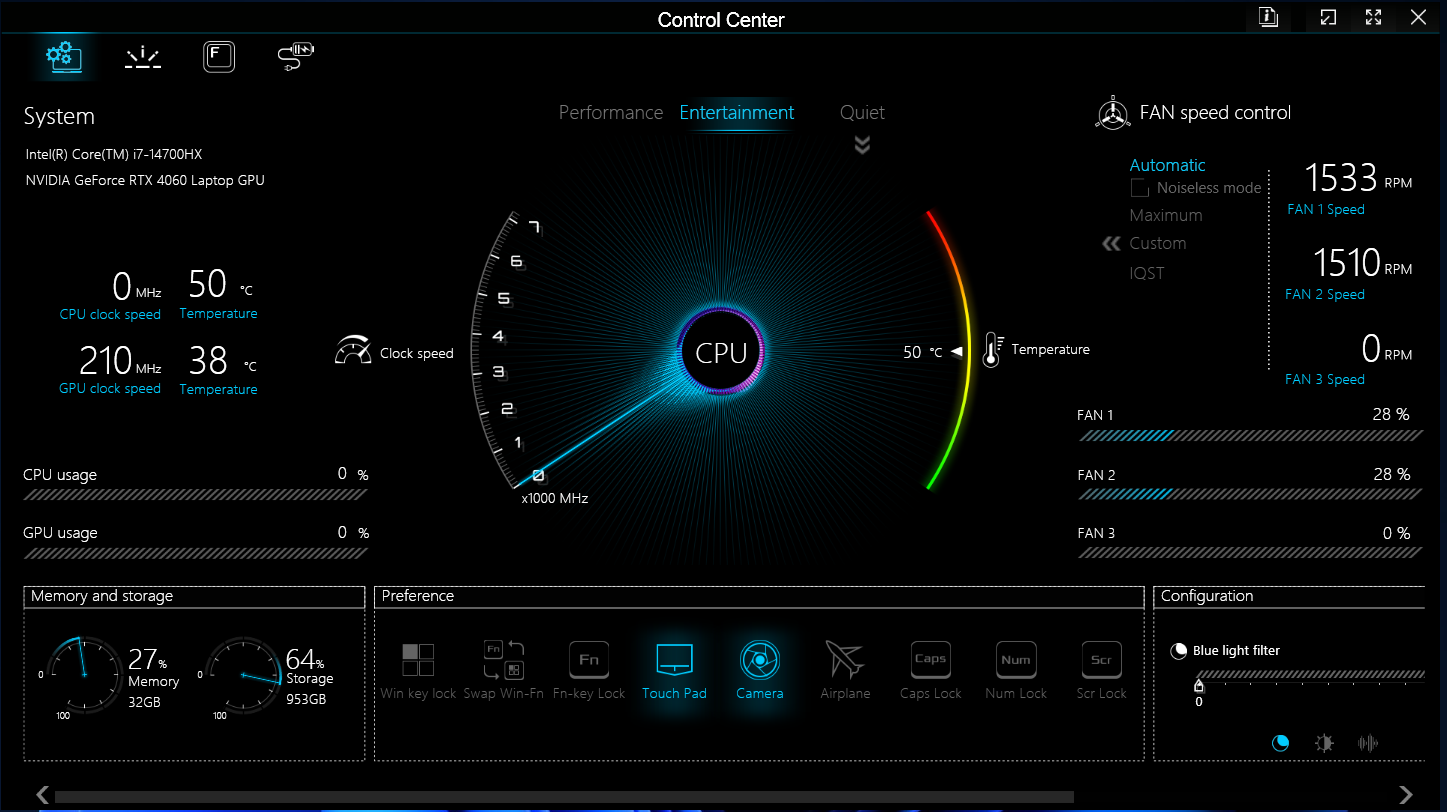Toggle Airplane mode
The width and height of the screenshot is (1447, 812).
pos(845,669)
